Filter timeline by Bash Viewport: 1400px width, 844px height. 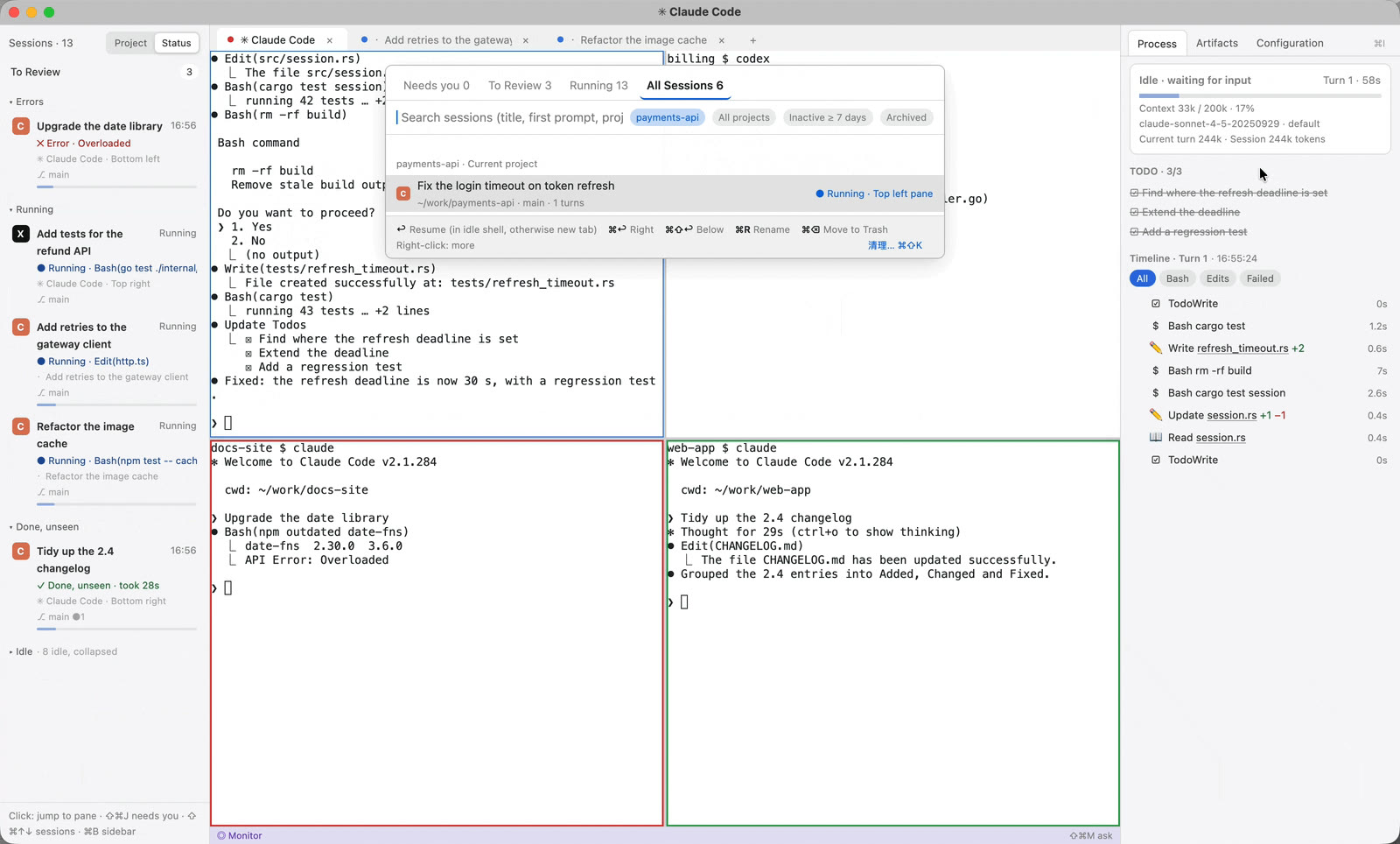point(1177,278)
